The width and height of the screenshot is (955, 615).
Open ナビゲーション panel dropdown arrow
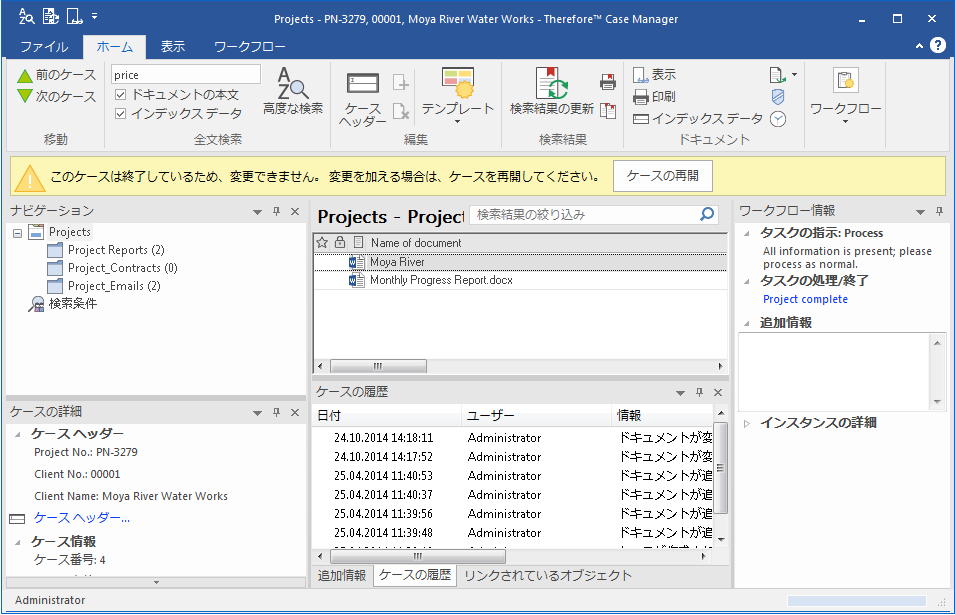(x=258, y=212)
